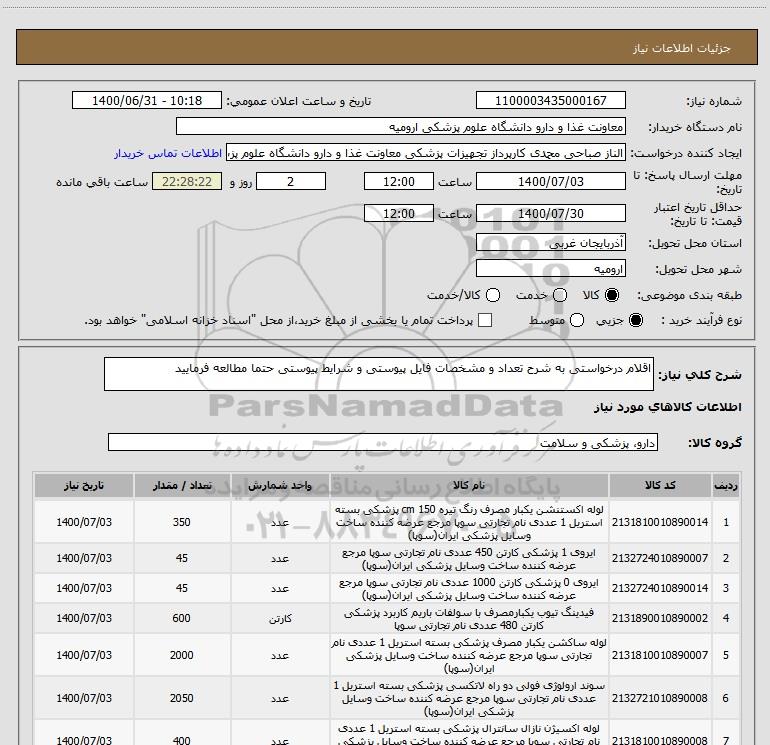Click the ارومیه delivery city field

550,269
